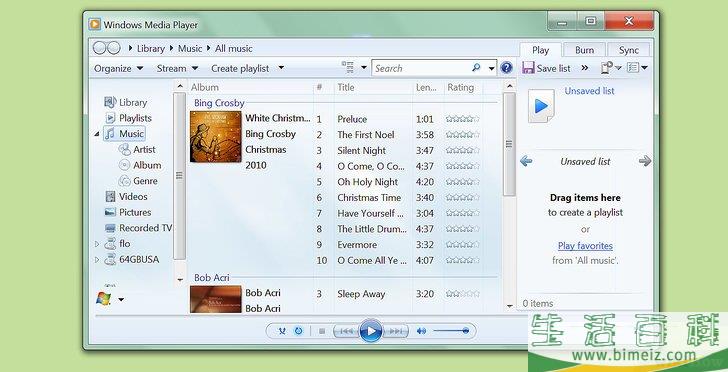The image size is (728, 372).
Task: Click the search magnifier icon
Action: tap(476, 68)
